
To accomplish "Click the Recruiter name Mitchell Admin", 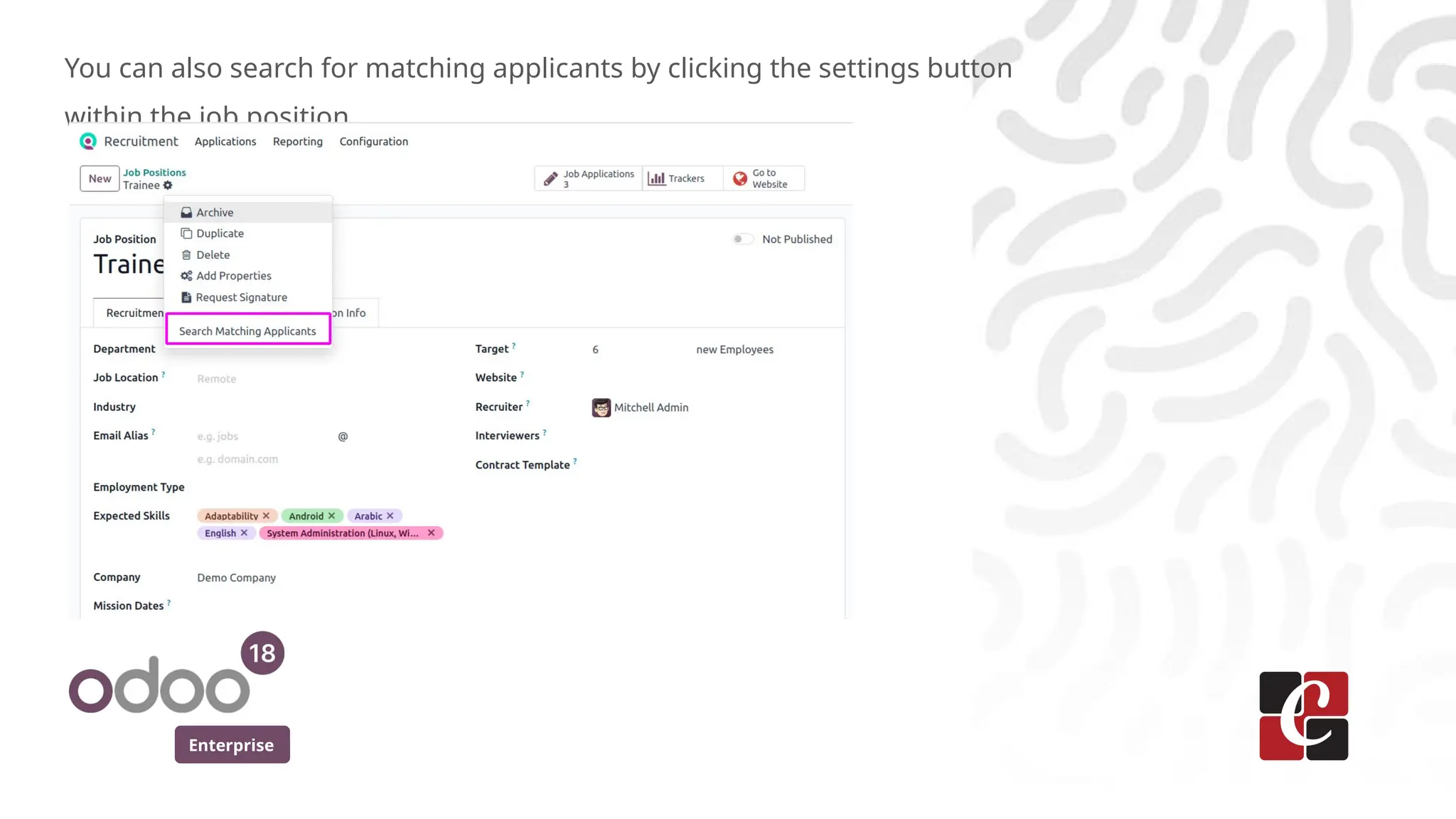I will coord(651,407).
